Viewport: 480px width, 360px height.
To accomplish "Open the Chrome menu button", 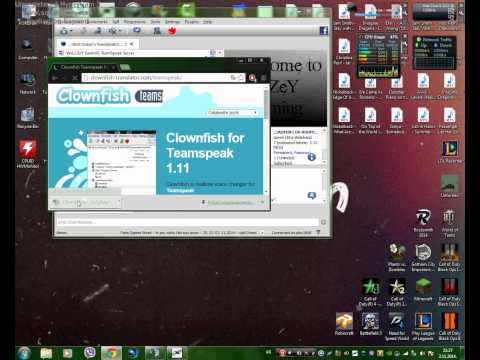I will pos(263,78).
